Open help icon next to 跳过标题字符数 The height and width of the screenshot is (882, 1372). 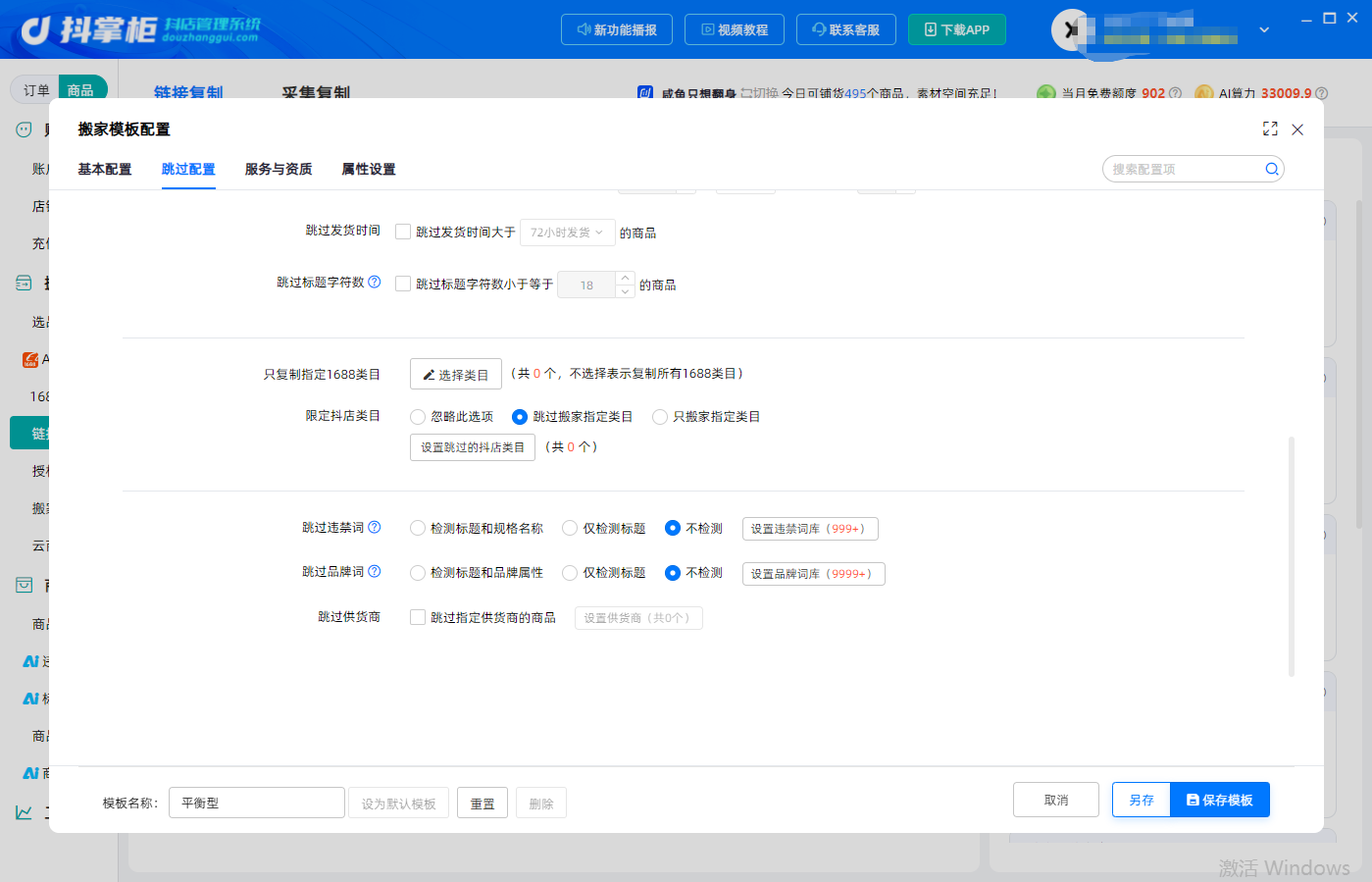click(375, 283)
